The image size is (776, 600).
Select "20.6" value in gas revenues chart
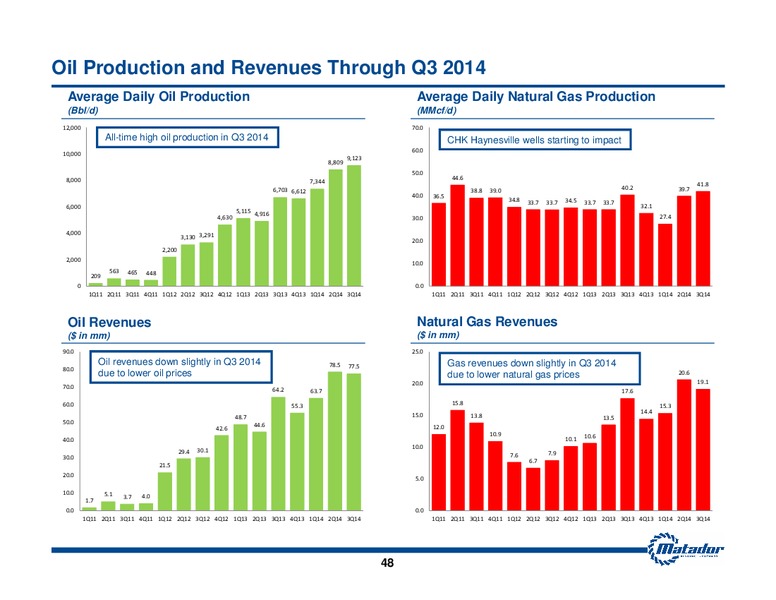(x=684, y=373)
